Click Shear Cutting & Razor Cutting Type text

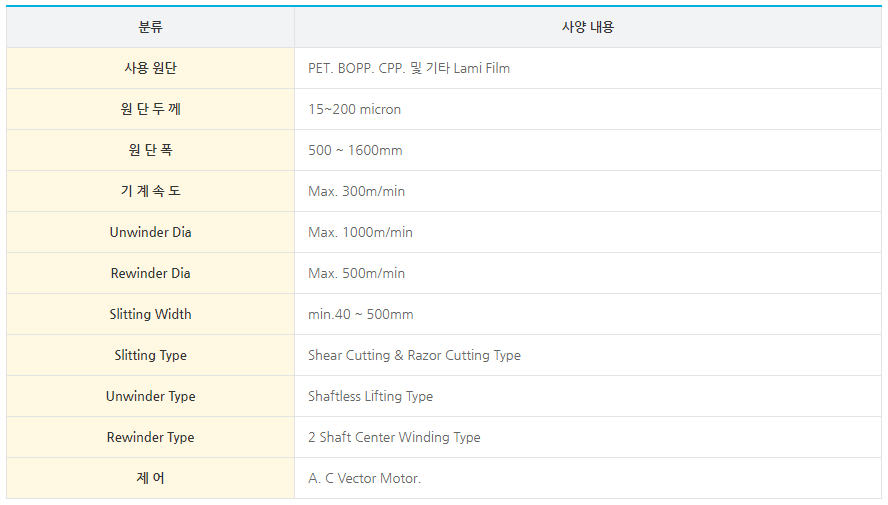pyautogui.click(x=414, y=356)
